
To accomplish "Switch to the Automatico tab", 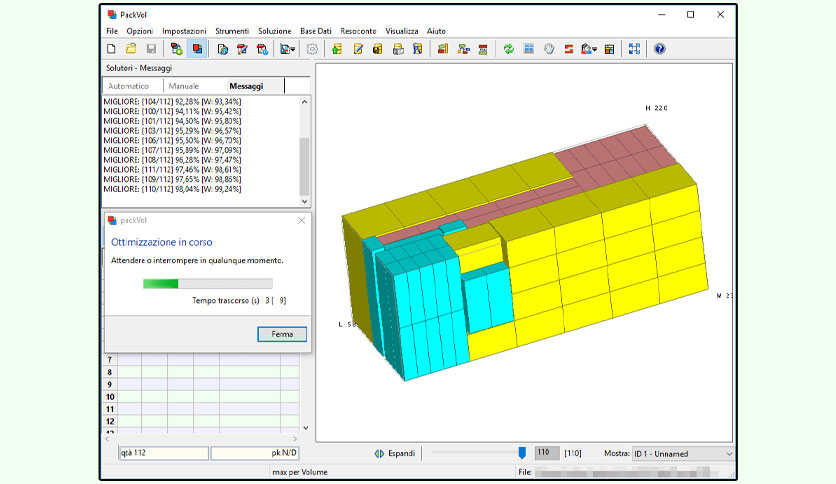I will 128,86.
